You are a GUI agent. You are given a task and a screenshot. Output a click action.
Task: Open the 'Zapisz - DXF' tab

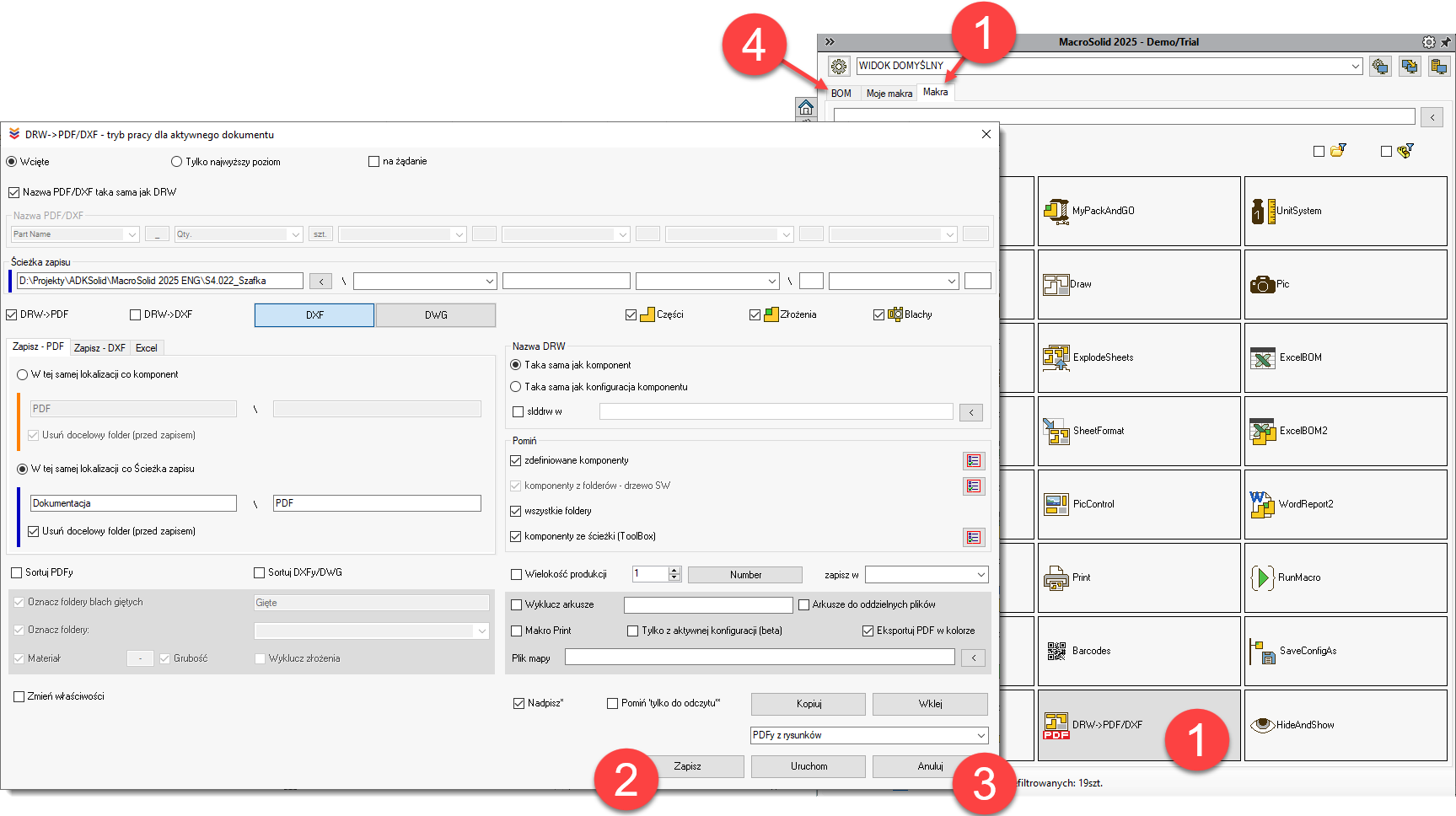pyautogui.click(x=99, y=348)
